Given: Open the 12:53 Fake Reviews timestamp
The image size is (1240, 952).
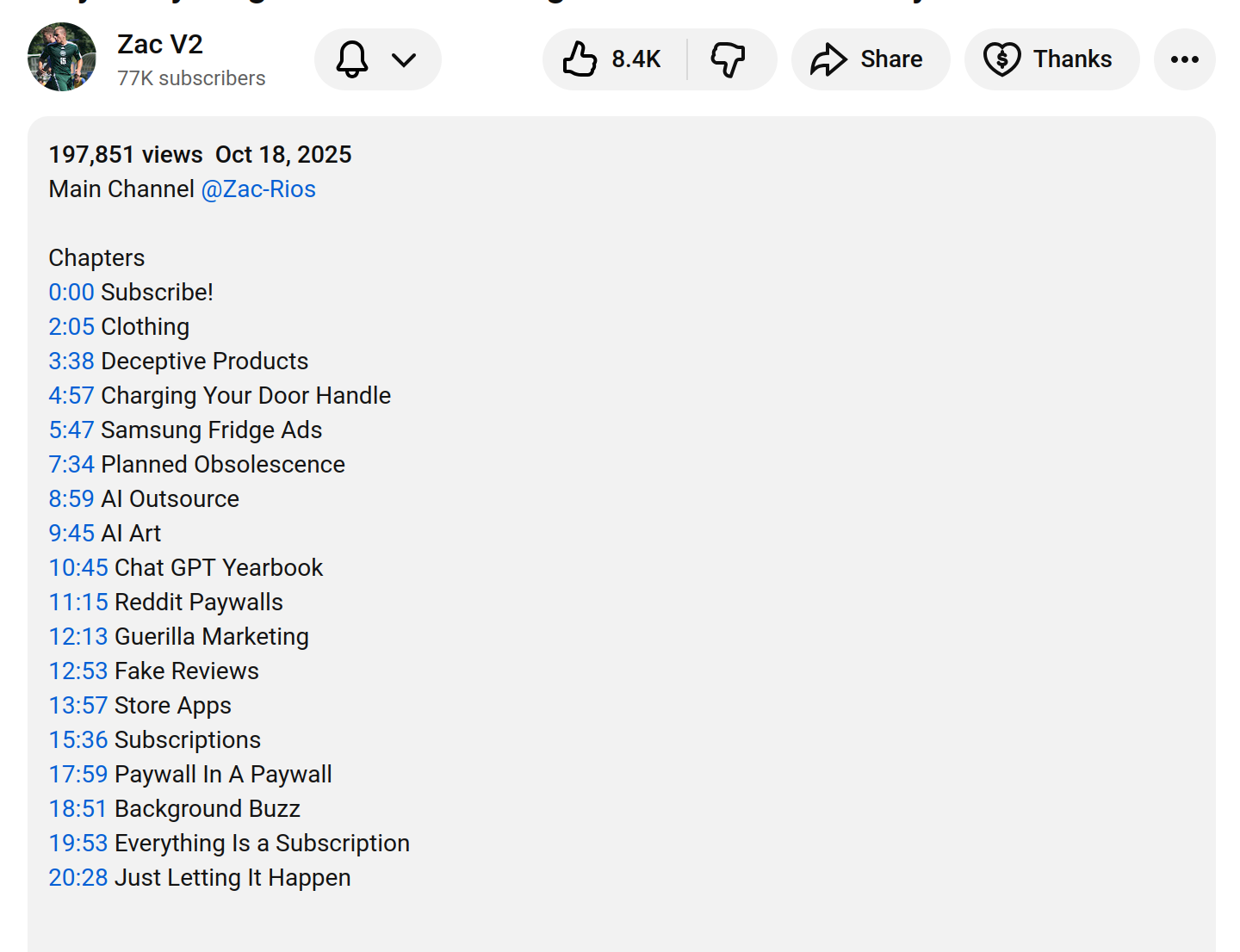Looking at the screenshot, I should point(78,671).
